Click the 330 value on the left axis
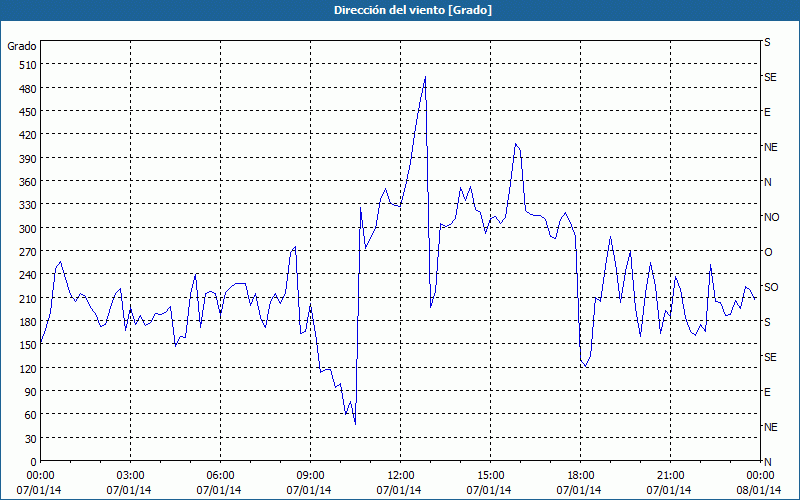This screenshot has width=800, height=500. tap(28, 205)
